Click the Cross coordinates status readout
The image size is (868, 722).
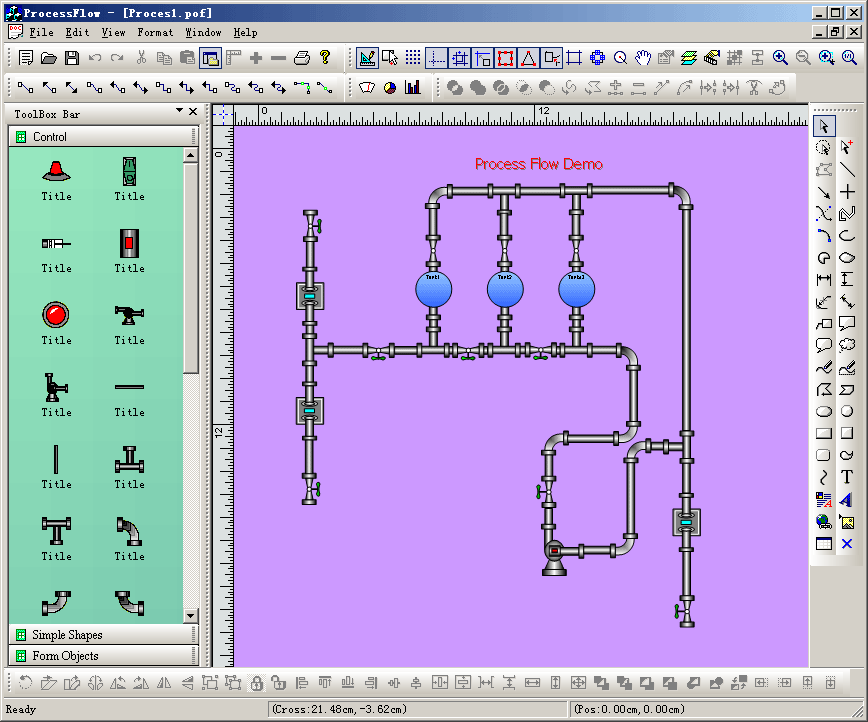click(x=339, y=709)
